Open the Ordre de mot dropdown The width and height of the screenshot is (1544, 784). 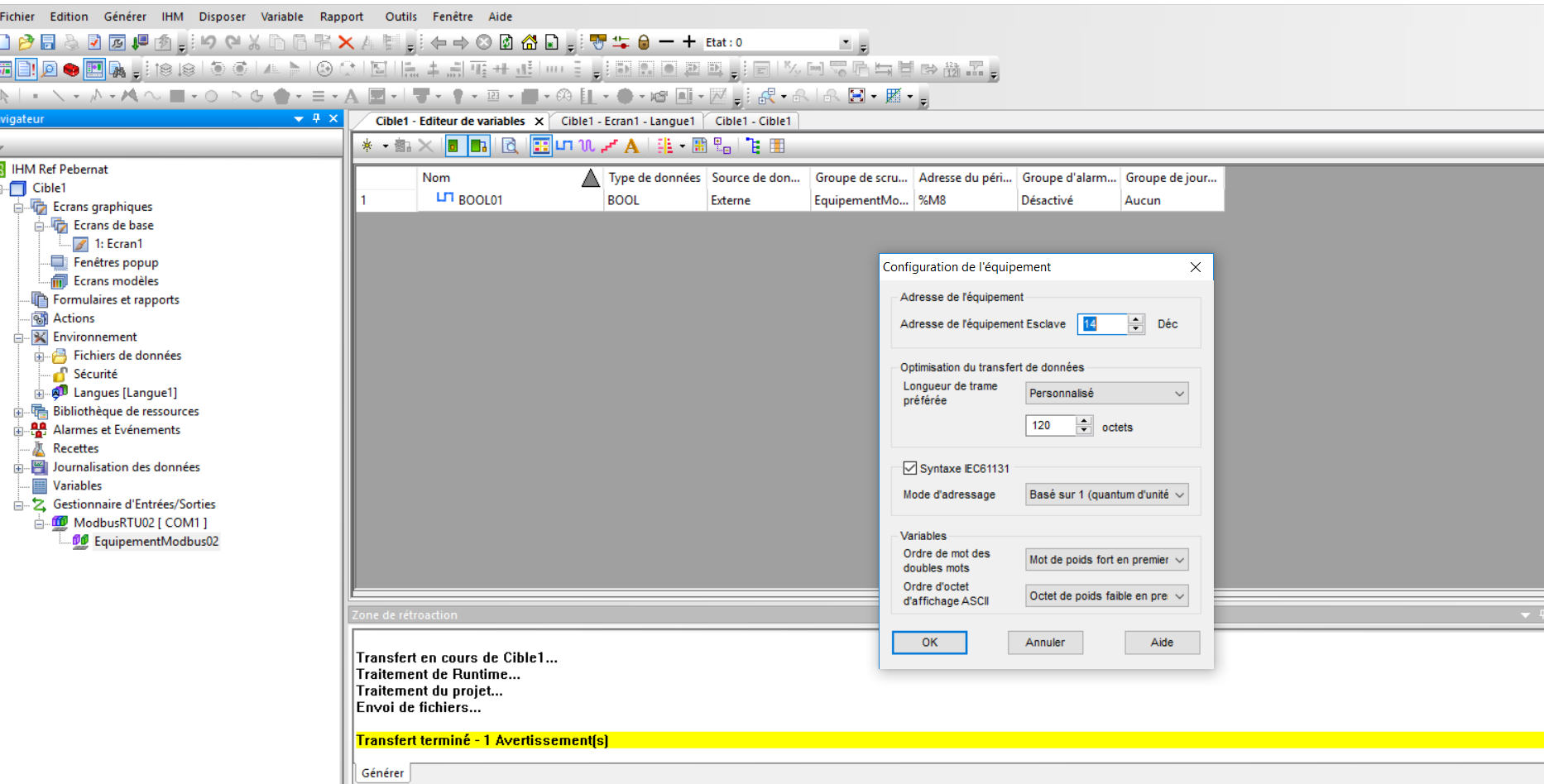coord(1106,560)
